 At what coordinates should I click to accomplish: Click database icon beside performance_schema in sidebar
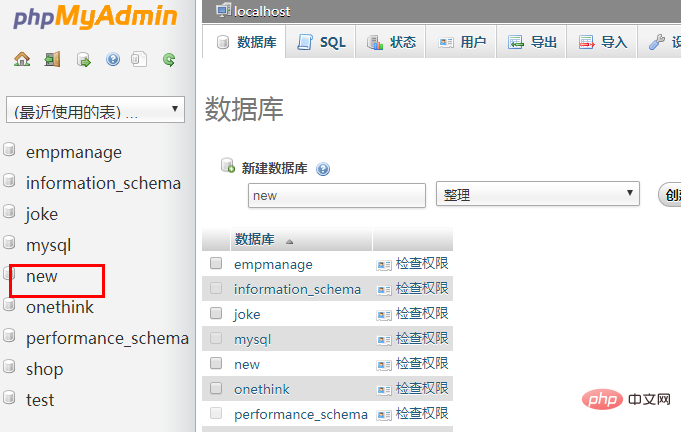click(9, 335)
